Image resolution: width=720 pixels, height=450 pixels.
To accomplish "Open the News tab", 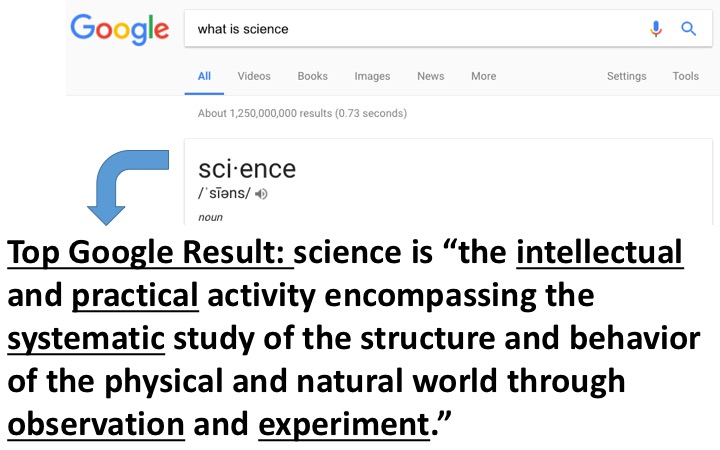I will (x=430, y=76).
